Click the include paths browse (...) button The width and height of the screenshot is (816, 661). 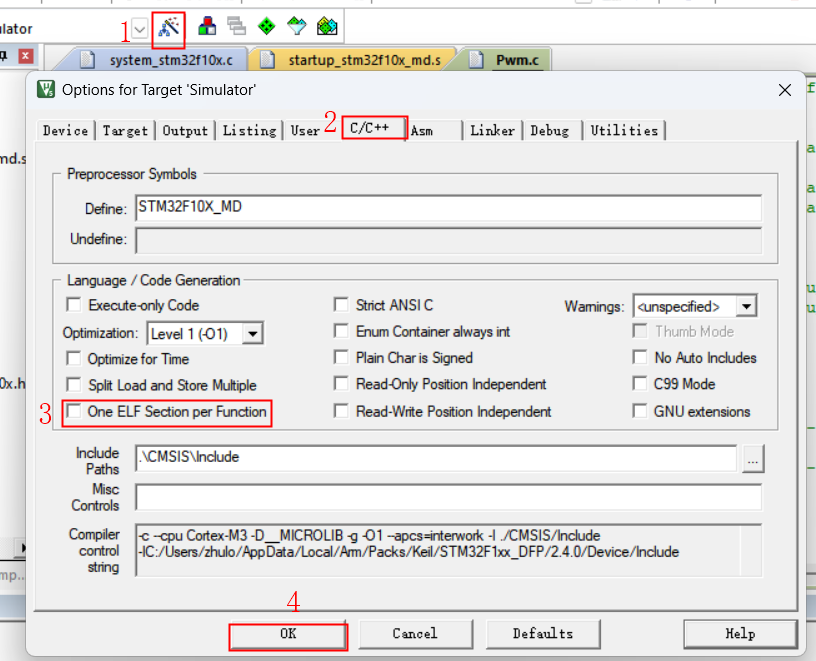(x=752, y=458)
